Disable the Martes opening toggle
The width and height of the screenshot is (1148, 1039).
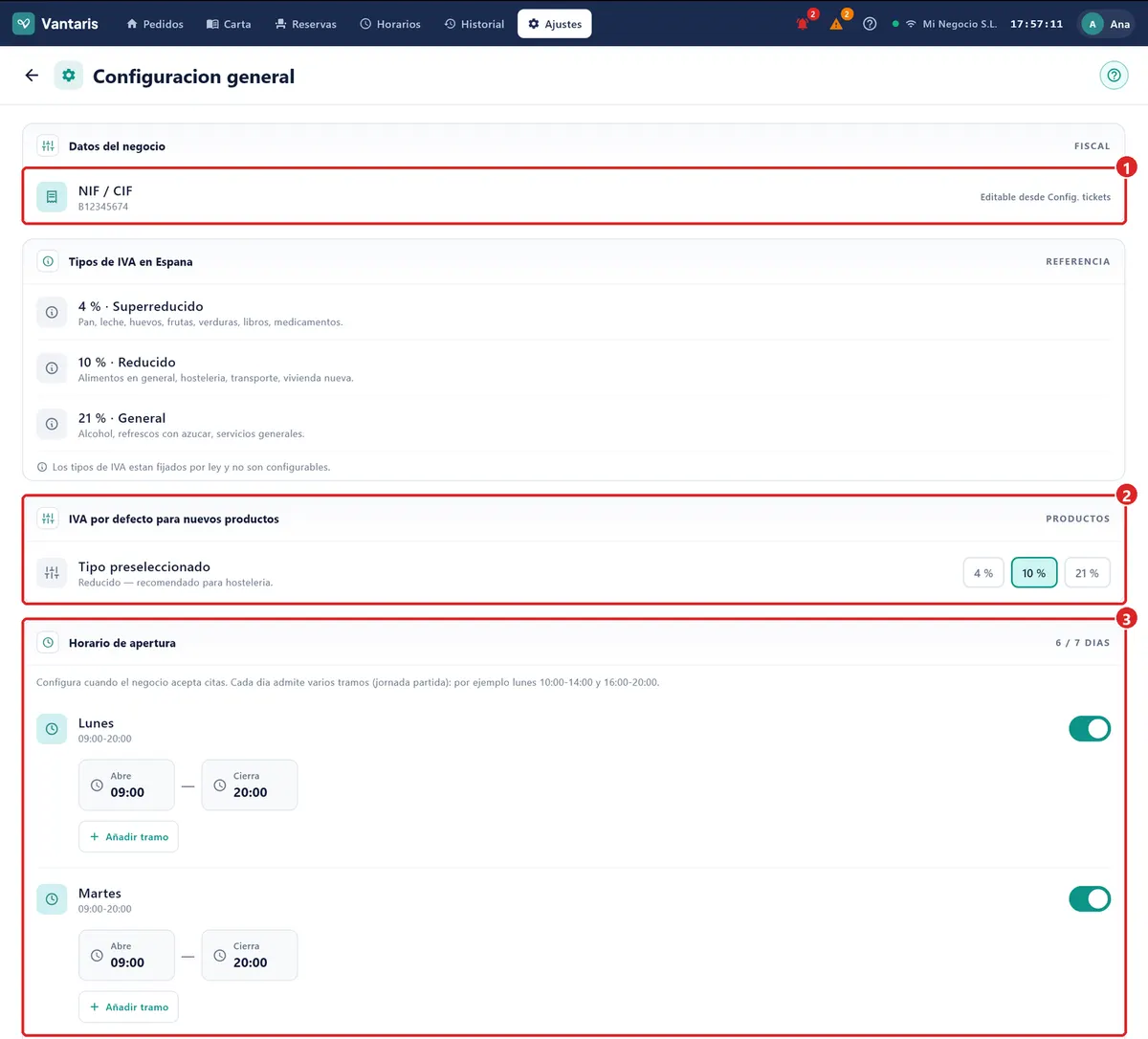[x=1090, y=899]
